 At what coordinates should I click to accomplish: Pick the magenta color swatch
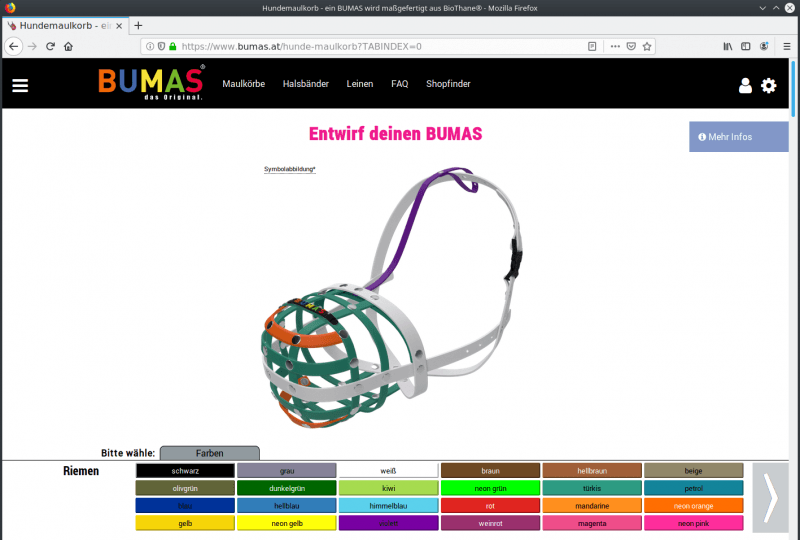tap(592, 523)
